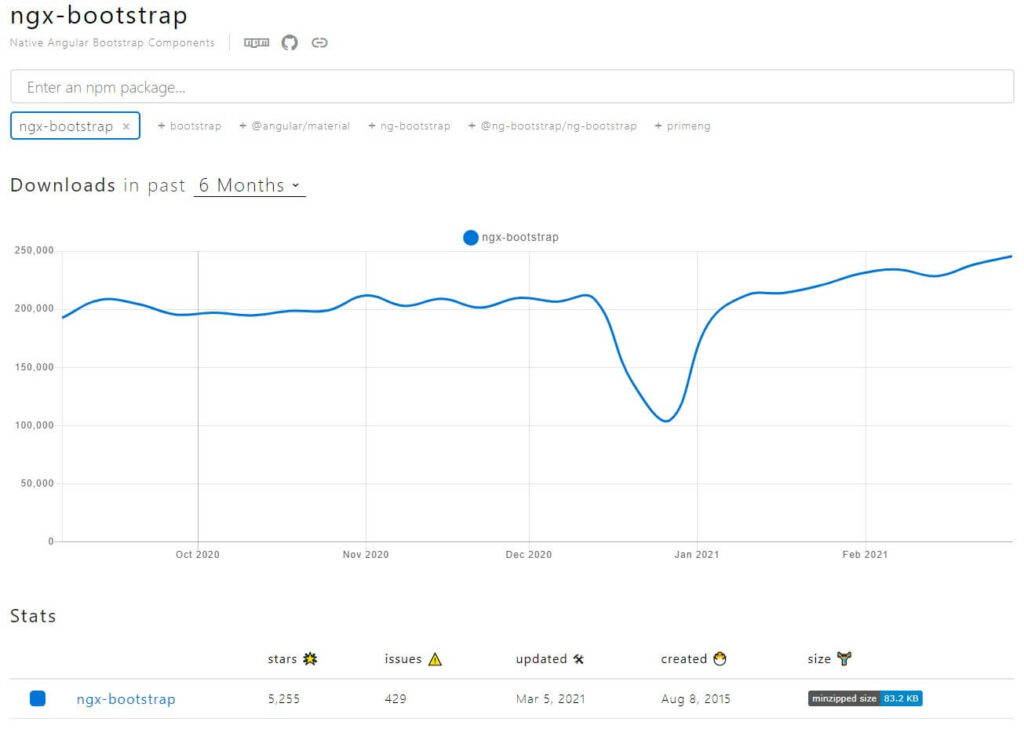Viewport: 1024px width, 729px height.
Task: Click the updated tools icon
Action: point(579,659)
